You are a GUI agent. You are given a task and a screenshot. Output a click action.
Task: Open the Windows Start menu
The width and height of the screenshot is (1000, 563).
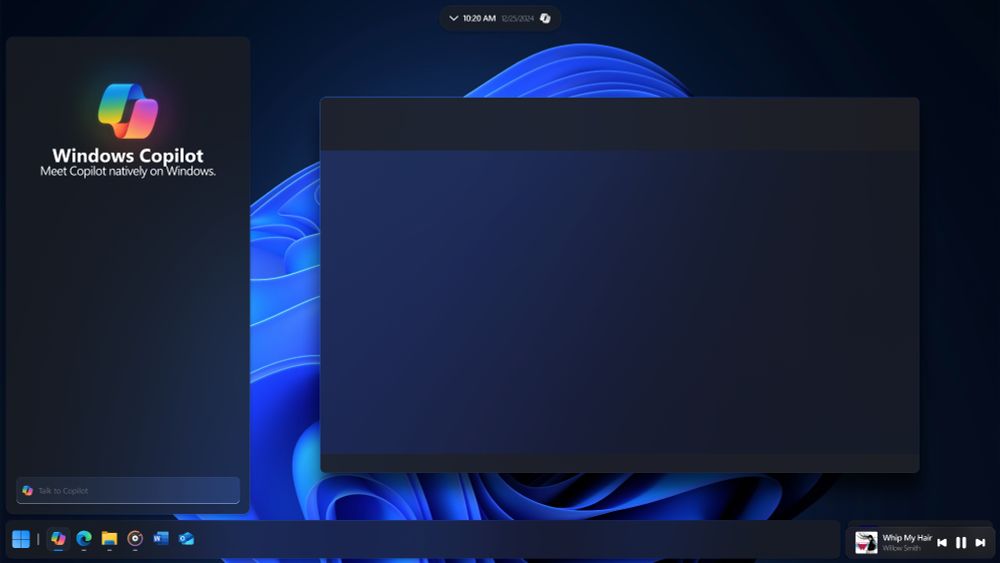21,539
